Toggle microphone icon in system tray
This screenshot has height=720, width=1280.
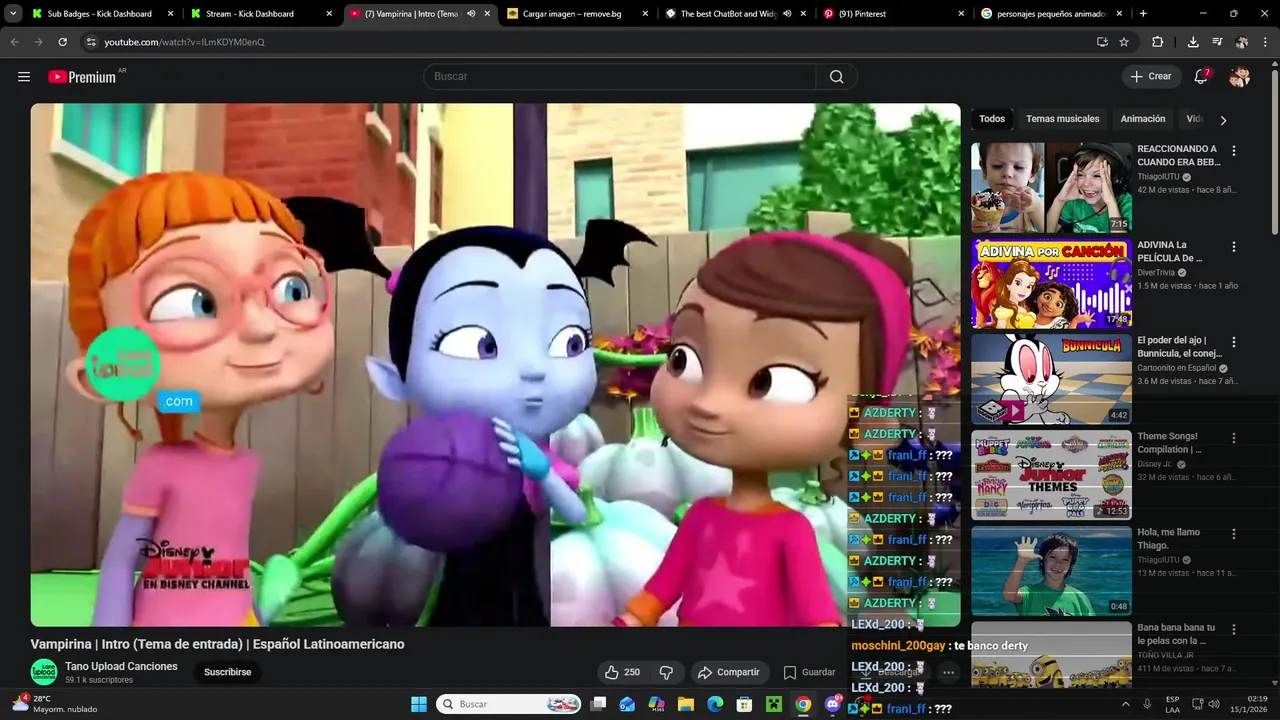[x=1147, y=704]
